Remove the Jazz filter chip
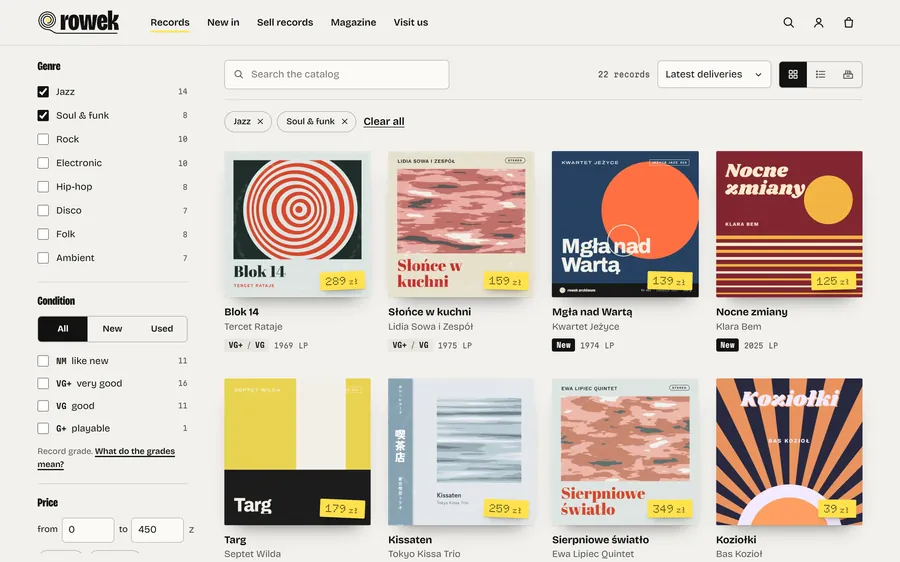Image resolution: width=900 pixels, height=562 pixels. [x=260, y=122]
